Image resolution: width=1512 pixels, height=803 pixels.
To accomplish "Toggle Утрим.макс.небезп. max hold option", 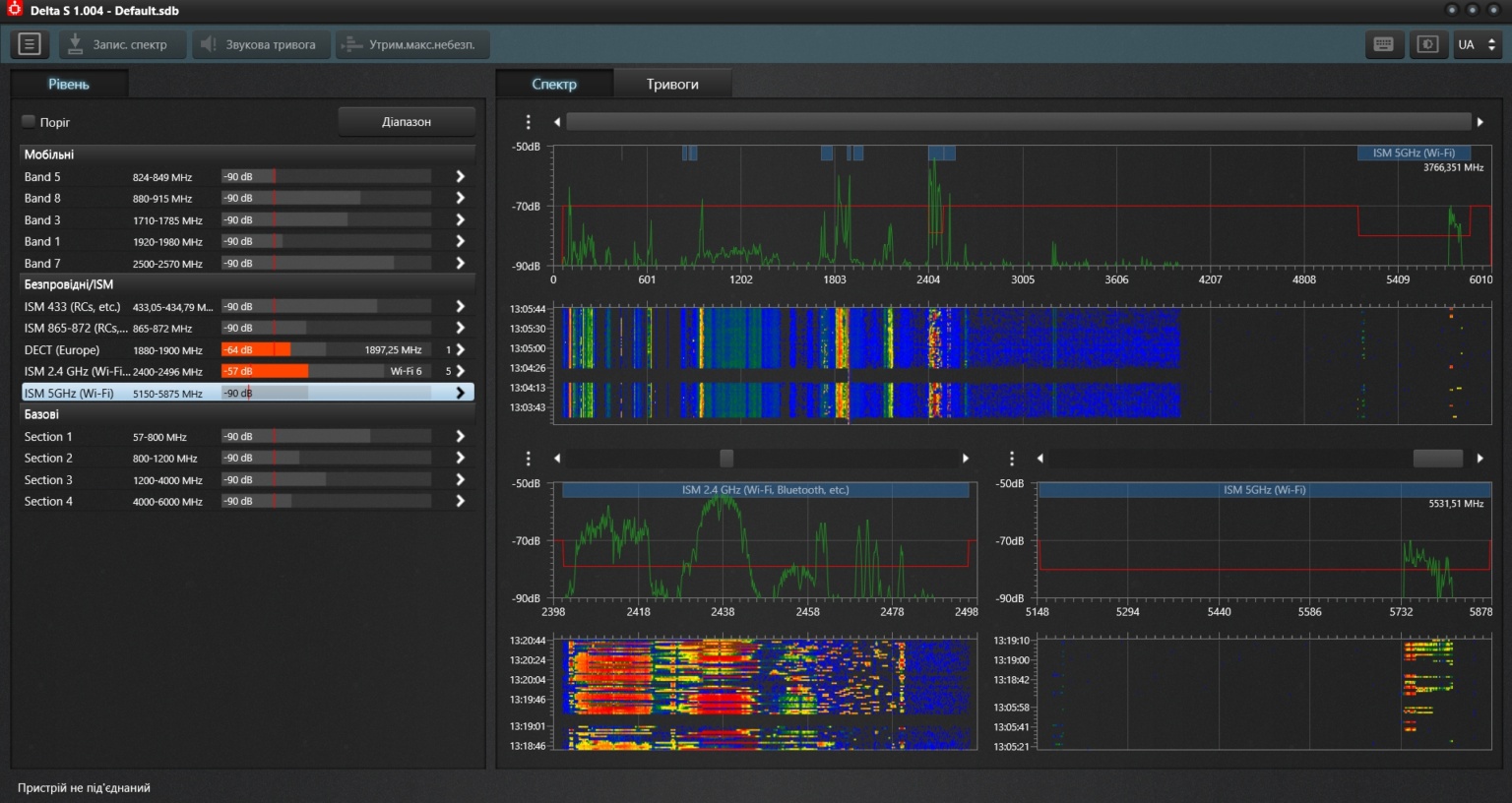I will [411, 44].
